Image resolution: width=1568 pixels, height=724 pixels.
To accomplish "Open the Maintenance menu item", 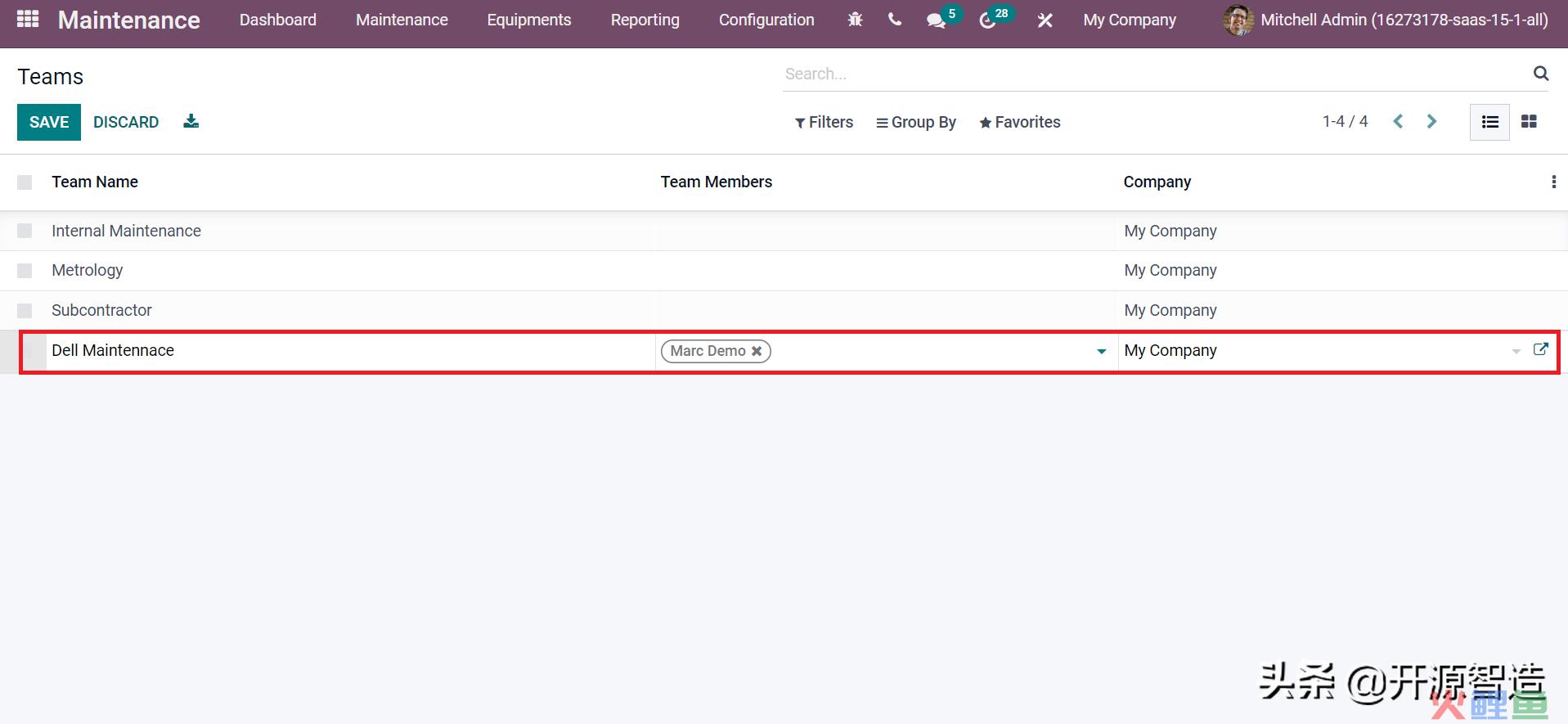I will point(402,20).
